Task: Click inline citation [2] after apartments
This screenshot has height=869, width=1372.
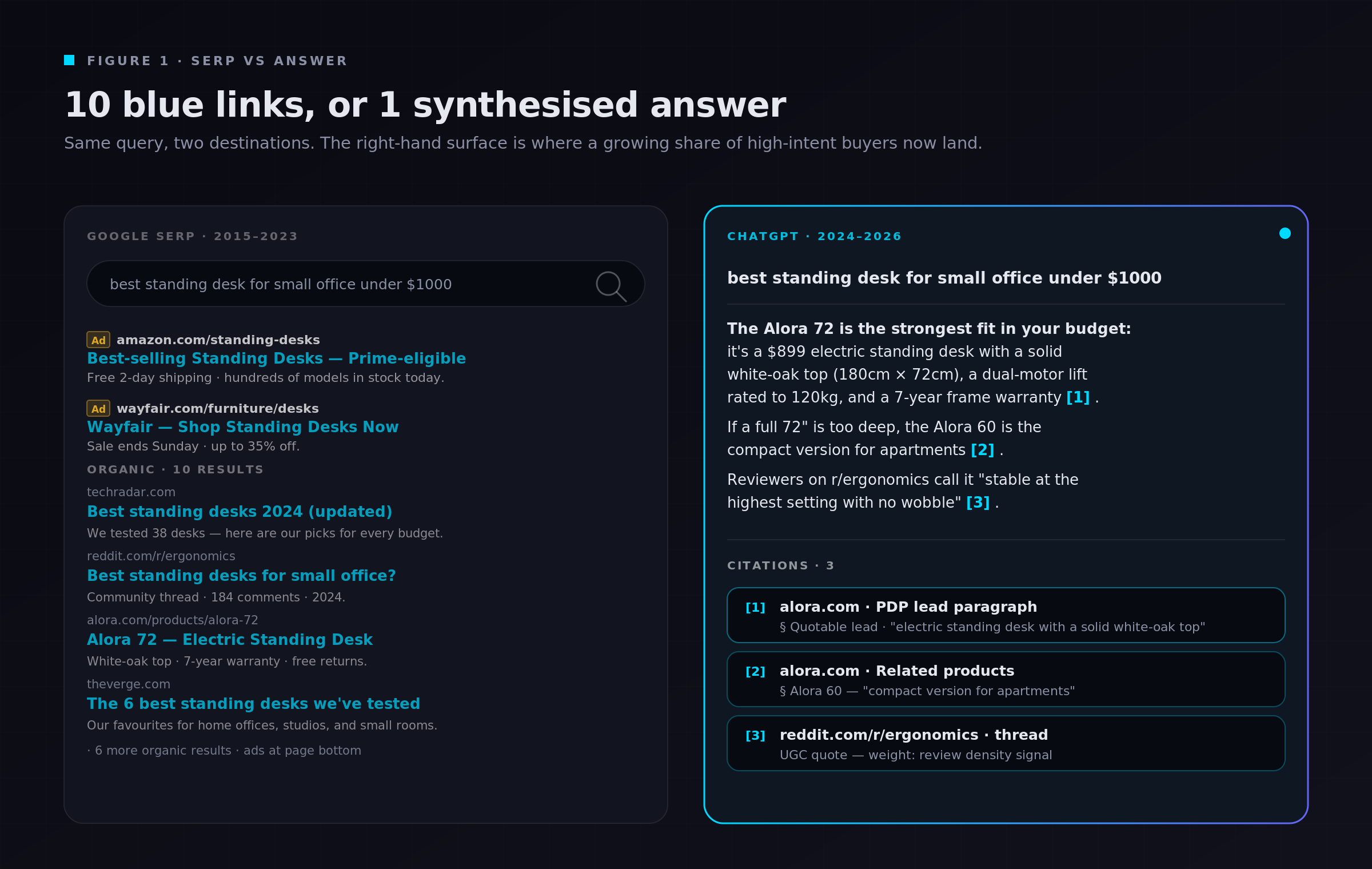Action: (x=983, y=450)
